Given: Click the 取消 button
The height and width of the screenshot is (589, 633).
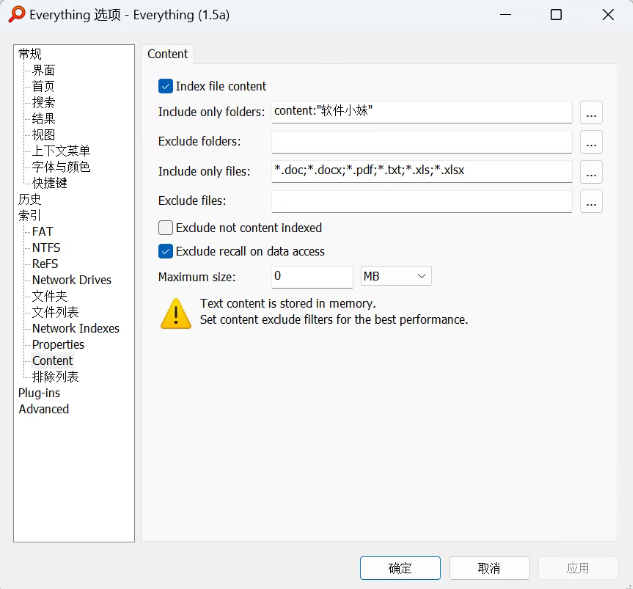Looking at the screenshot, I should coord(489,568).
